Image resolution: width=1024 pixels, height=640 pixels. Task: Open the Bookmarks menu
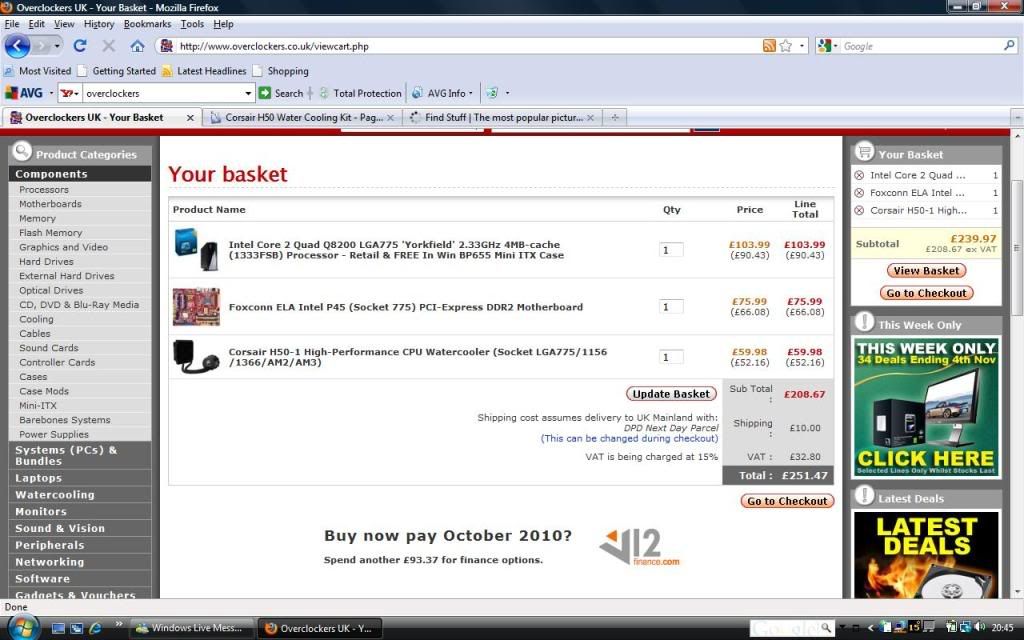tap(147, 24)
